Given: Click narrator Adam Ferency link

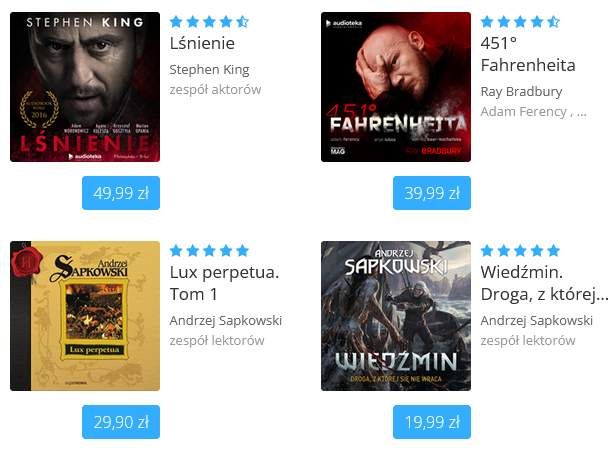Looking at the screenshot, I should coord(523,112).
